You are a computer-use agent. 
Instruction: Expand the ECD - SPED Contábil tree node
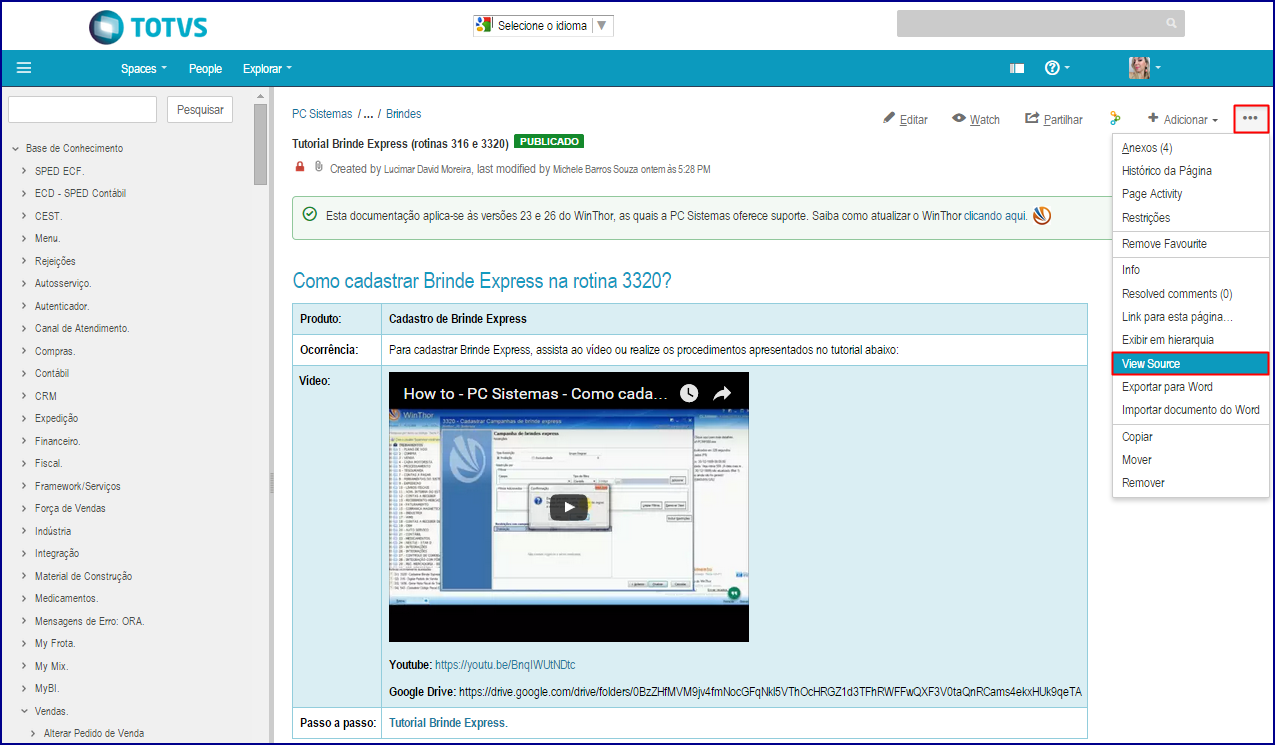(24, 193)
